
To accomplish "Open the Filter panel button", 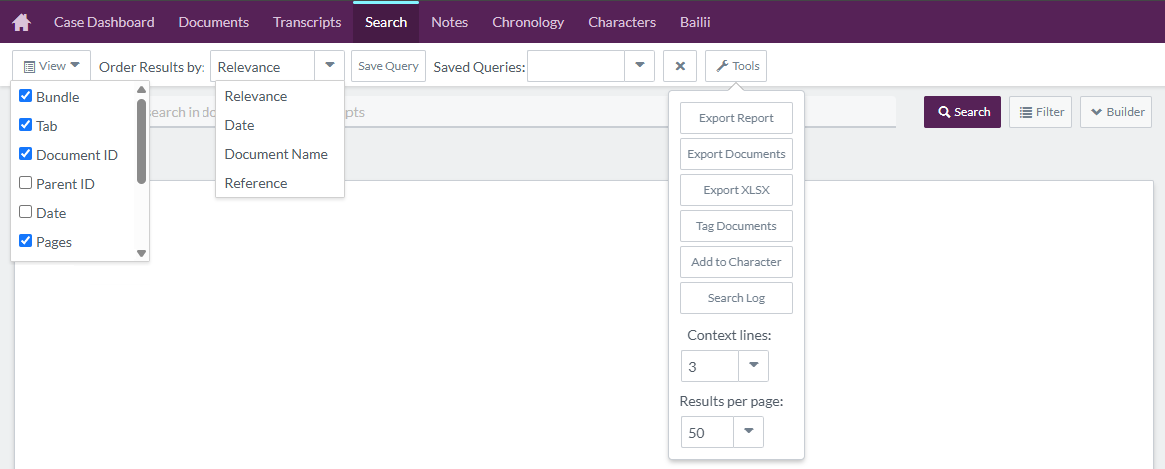I will [1040, 112].
